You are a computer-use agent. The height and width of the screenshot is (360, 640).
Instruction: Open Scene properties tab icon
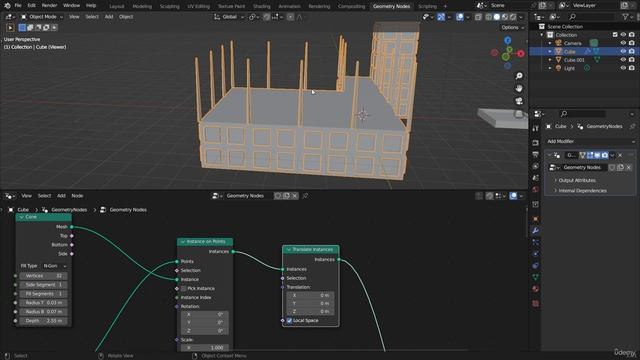(536, 178)
